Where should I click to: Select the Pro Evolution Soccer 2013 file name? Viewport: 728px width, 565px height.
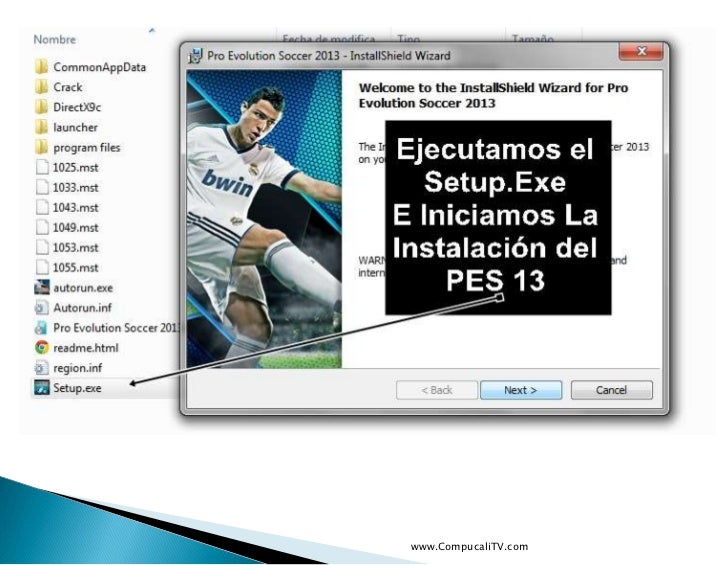coord(116,328)
